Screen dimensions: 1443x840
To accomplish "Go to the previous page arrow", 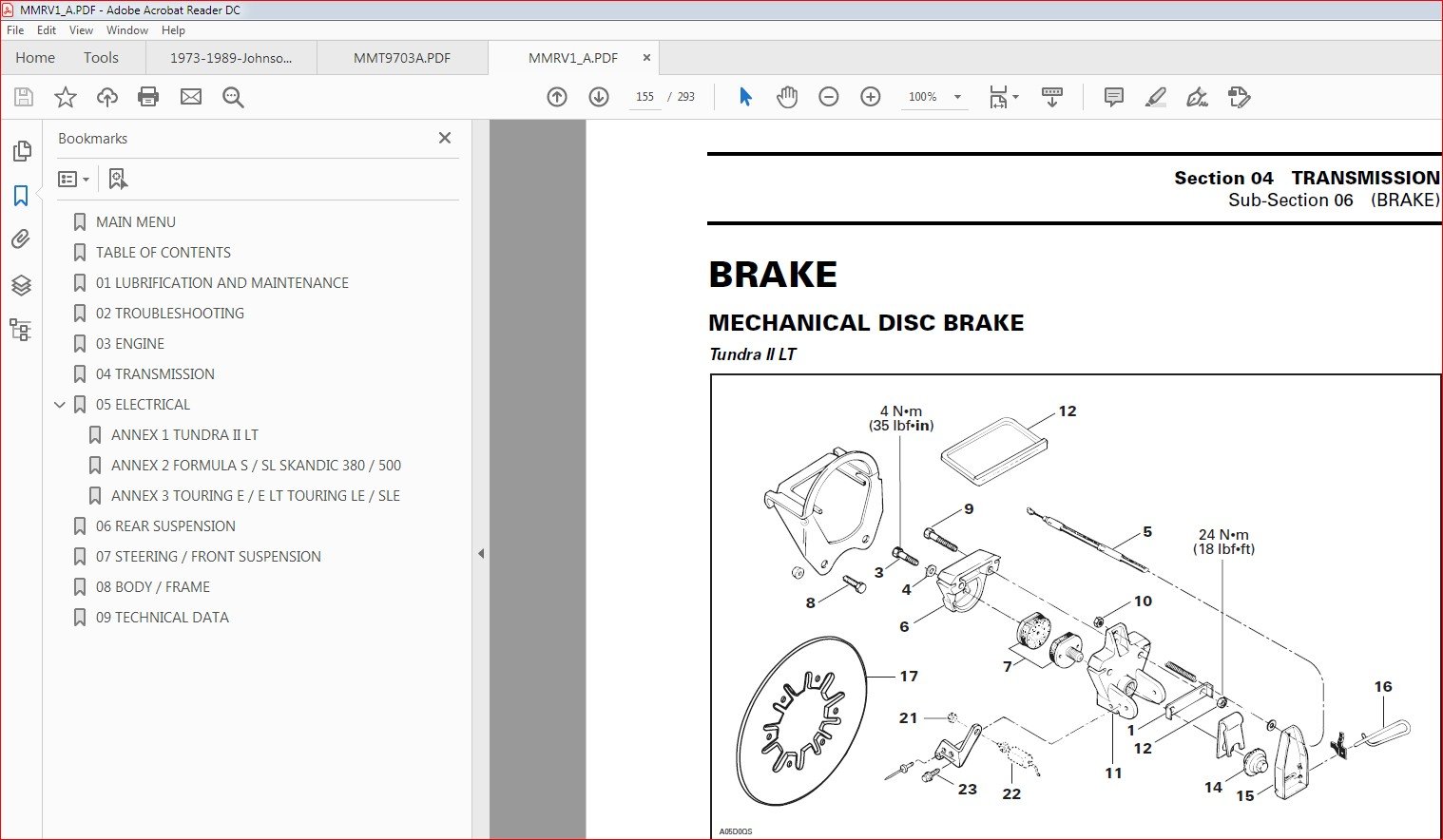I will [557, 97].
